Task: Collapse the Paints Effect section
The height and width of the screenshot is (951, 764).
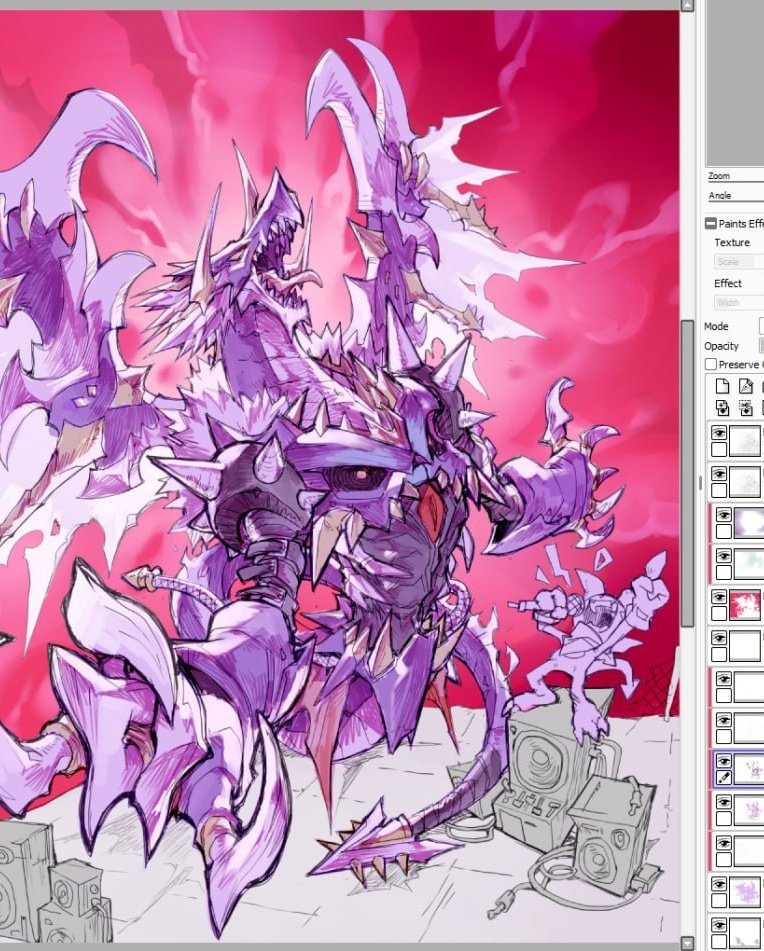Action: pyautogui.click(x=711, y=223)
